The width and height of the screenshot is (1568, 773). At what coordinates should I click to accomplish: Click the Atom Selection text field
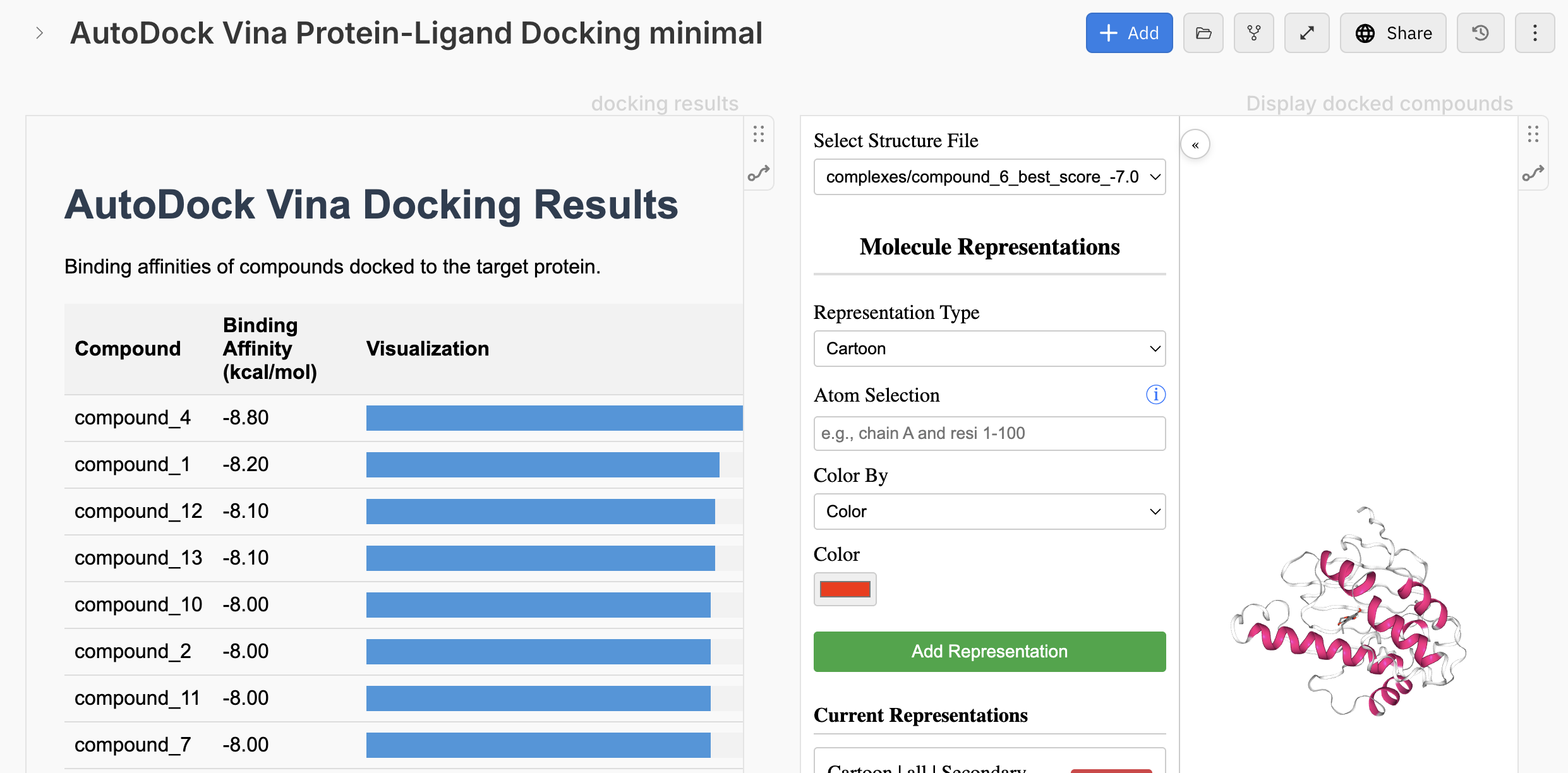[989, 433]
